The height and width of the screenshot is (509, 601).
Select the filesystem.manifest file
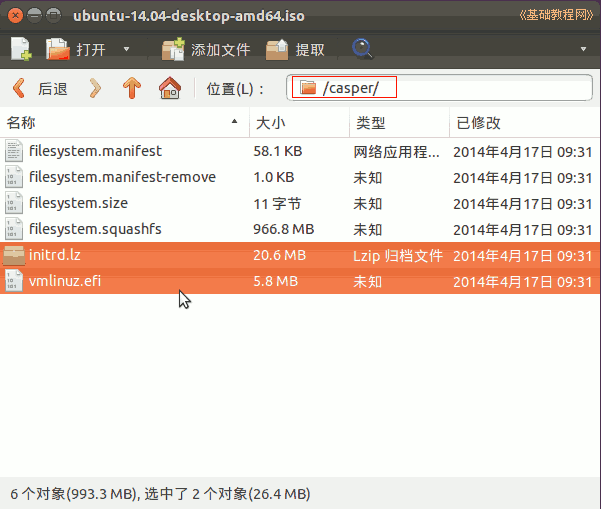click(300, 151)
